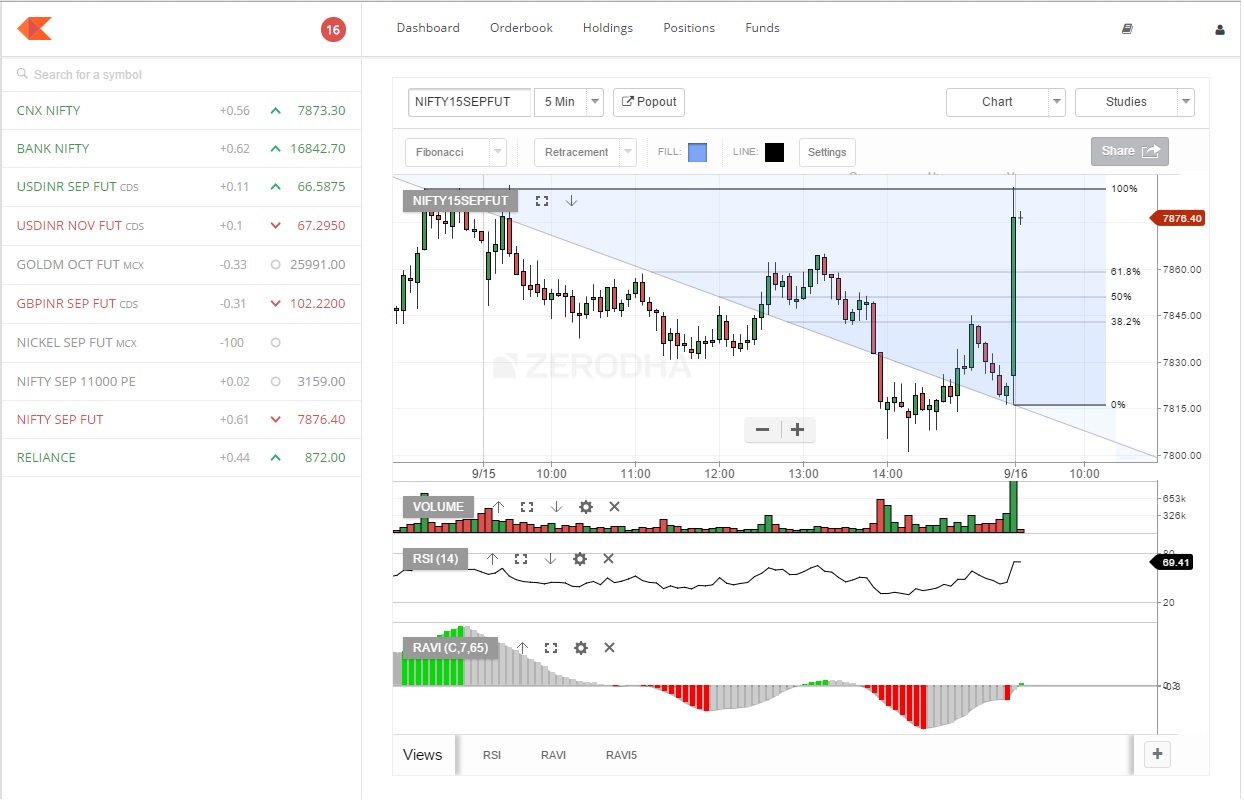Remove the RAVI (C,7,65) panel
This screenshot has height=812, width=1244.
click(x=609, y=648)
